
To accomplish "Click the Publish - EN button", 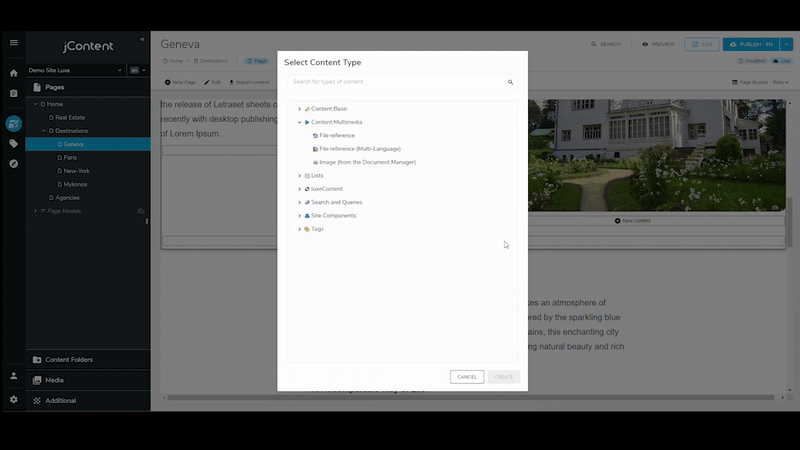I will (x=749, y=44).
